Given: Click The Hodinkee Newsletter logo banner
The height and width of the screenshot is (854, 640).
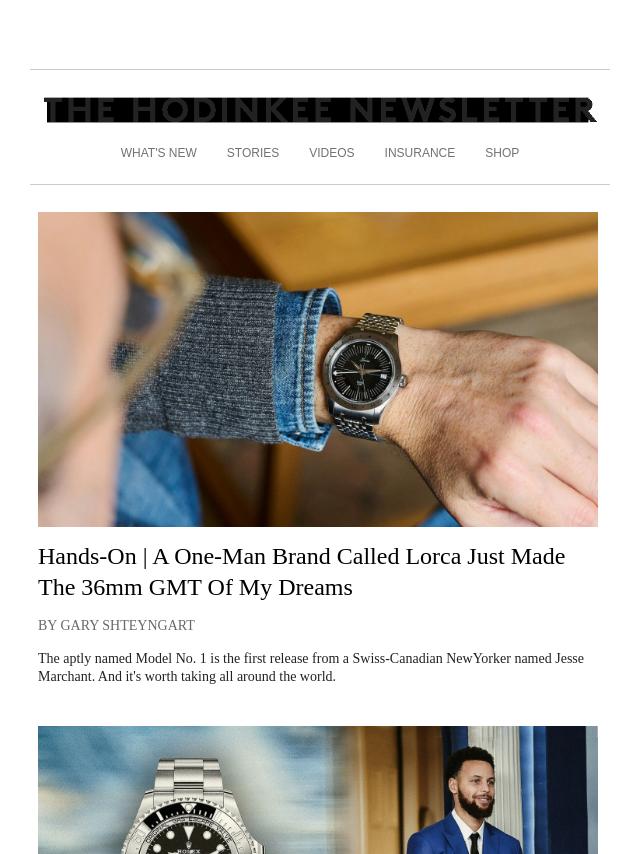Looking at the screenshot, I should pyautogui.click(x=320, y=110).
